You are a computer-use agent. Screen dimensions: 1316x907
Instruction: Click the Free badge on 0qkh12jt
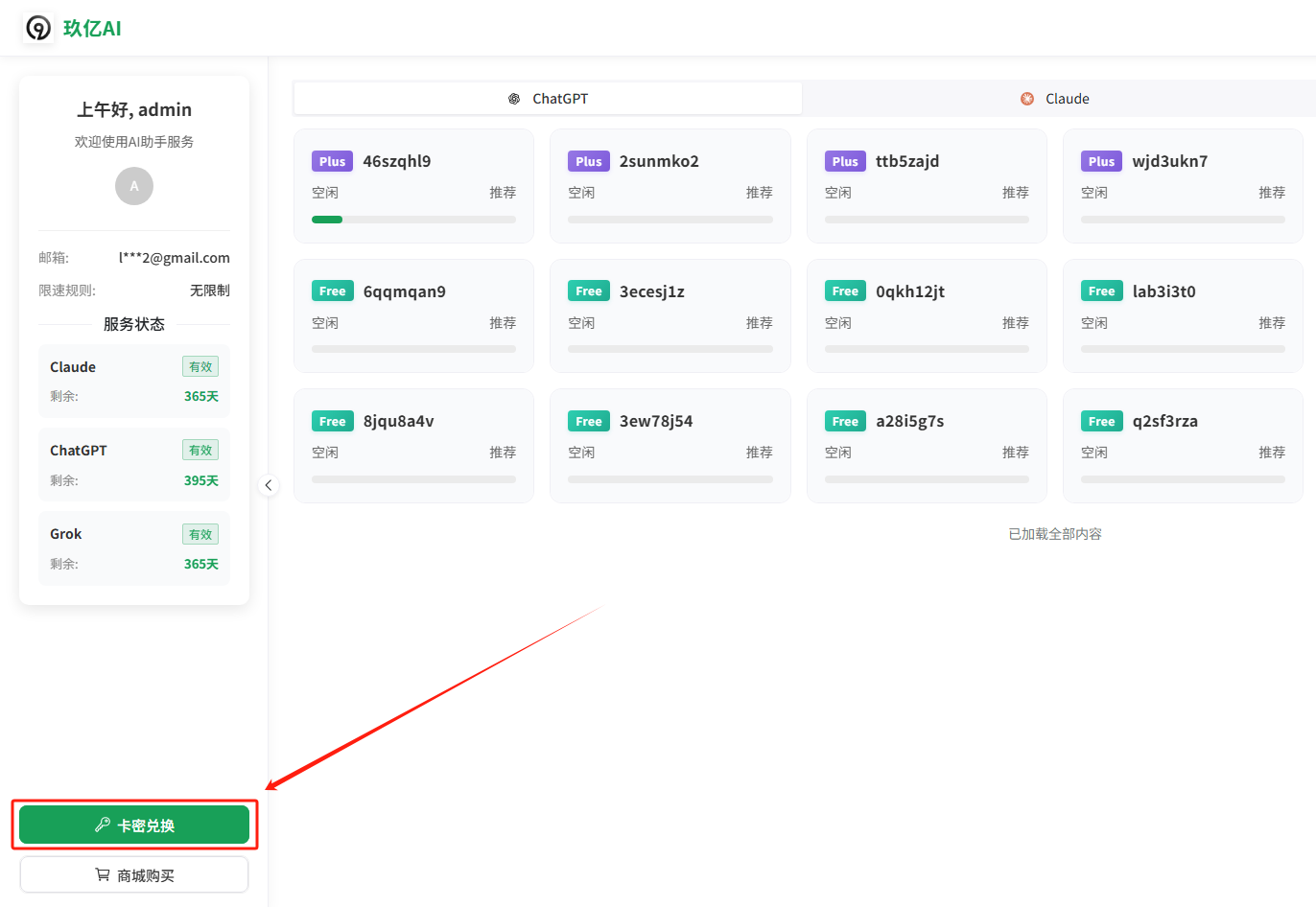[x=845, y=291]
